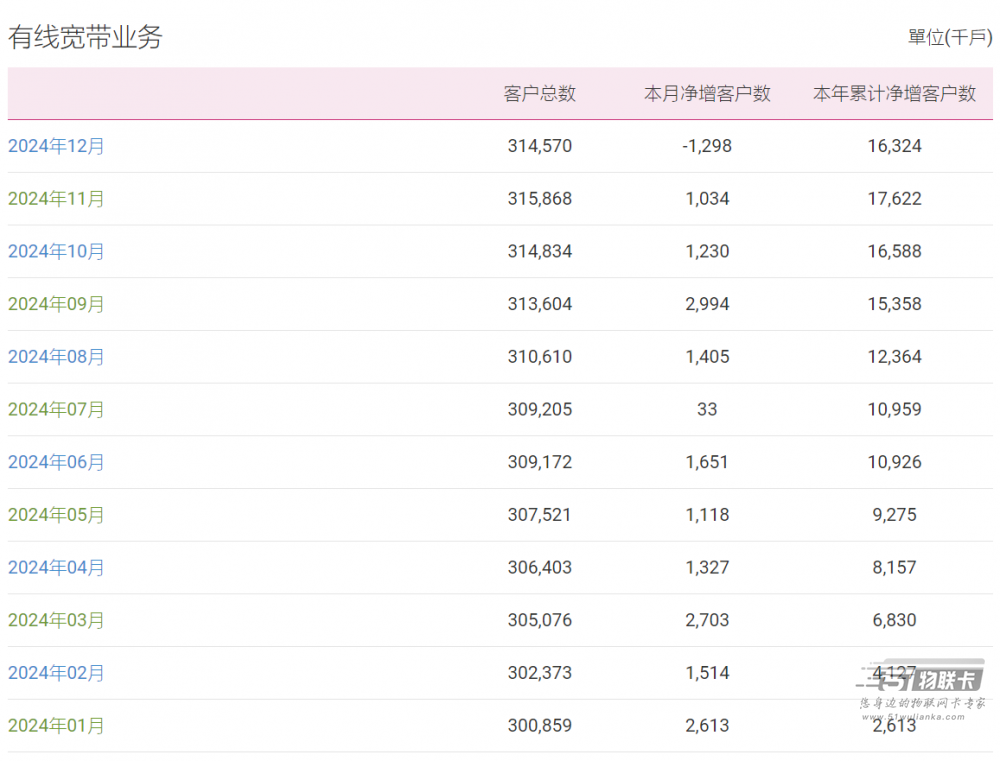This screenshot has height=761, width=1000.
Task: Click the 有线宽带业务 section title
Action: click(x=85, y=38)
